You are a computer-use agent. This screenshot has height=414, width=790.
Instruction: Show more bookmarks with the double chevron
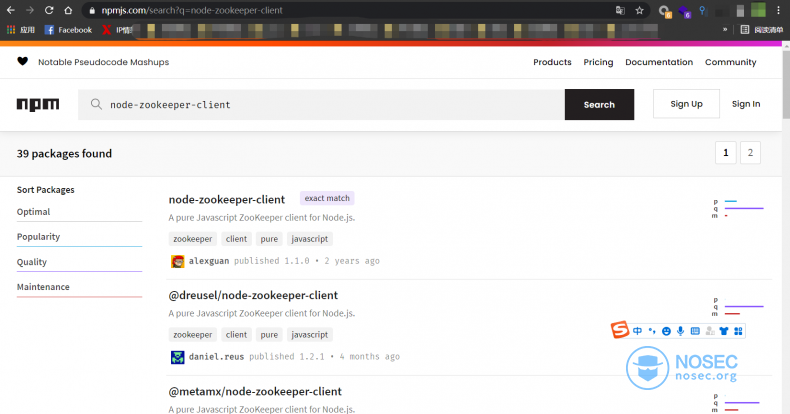725,30
